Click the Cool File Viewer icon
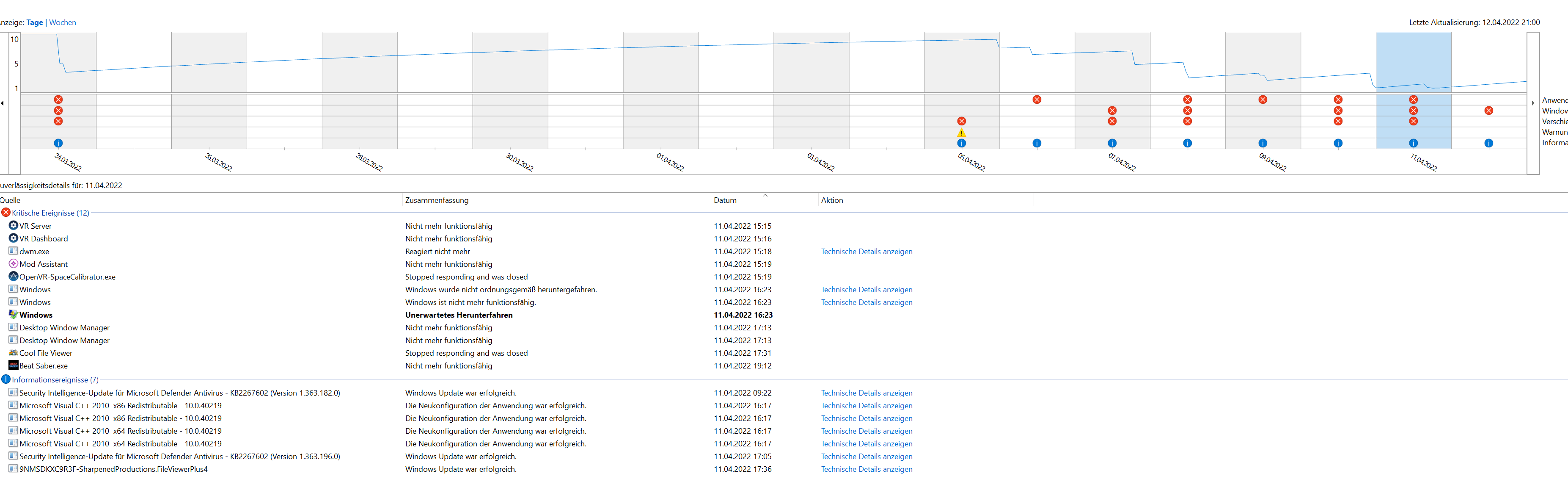The height and width of the screenshot is (490, 1568). 13,353
